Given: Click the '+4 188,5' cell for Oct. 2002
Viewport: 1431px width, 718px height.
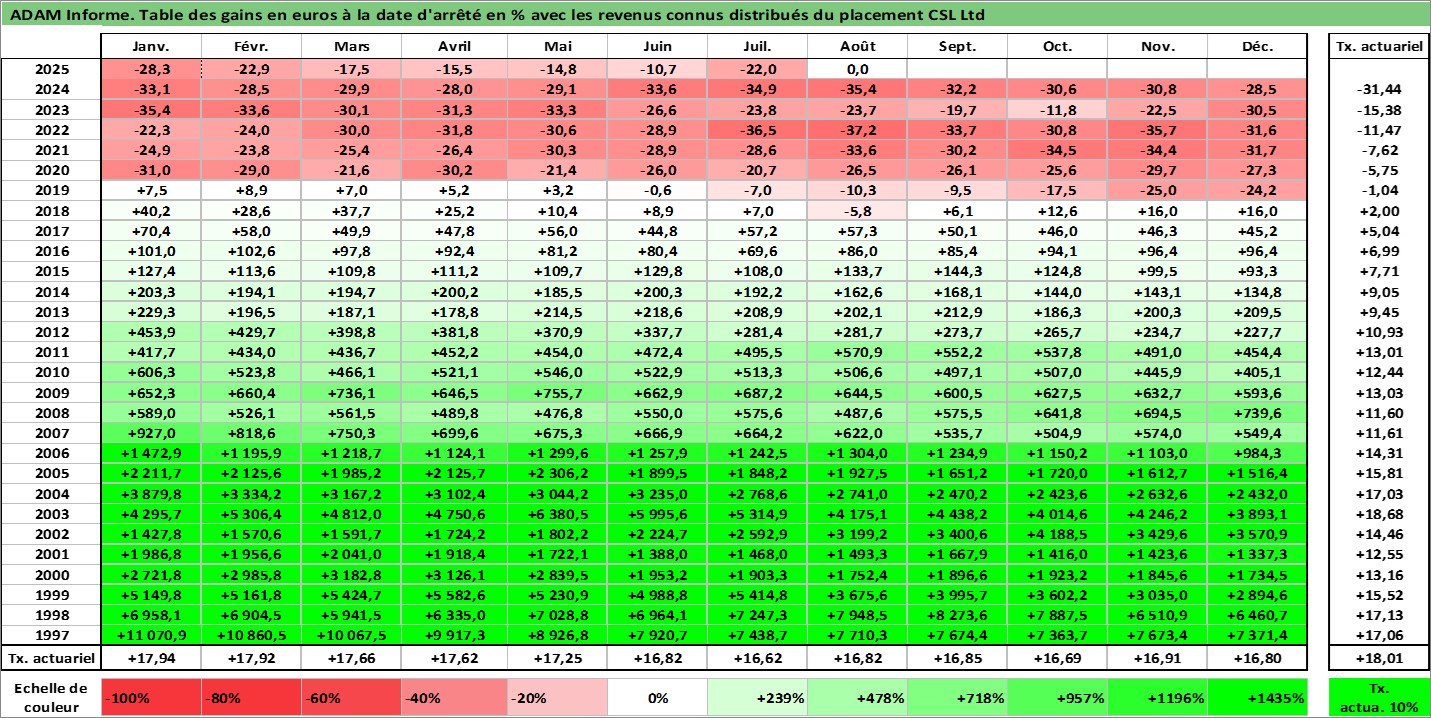Looking at the screenshot, I should click(1058, 533).
